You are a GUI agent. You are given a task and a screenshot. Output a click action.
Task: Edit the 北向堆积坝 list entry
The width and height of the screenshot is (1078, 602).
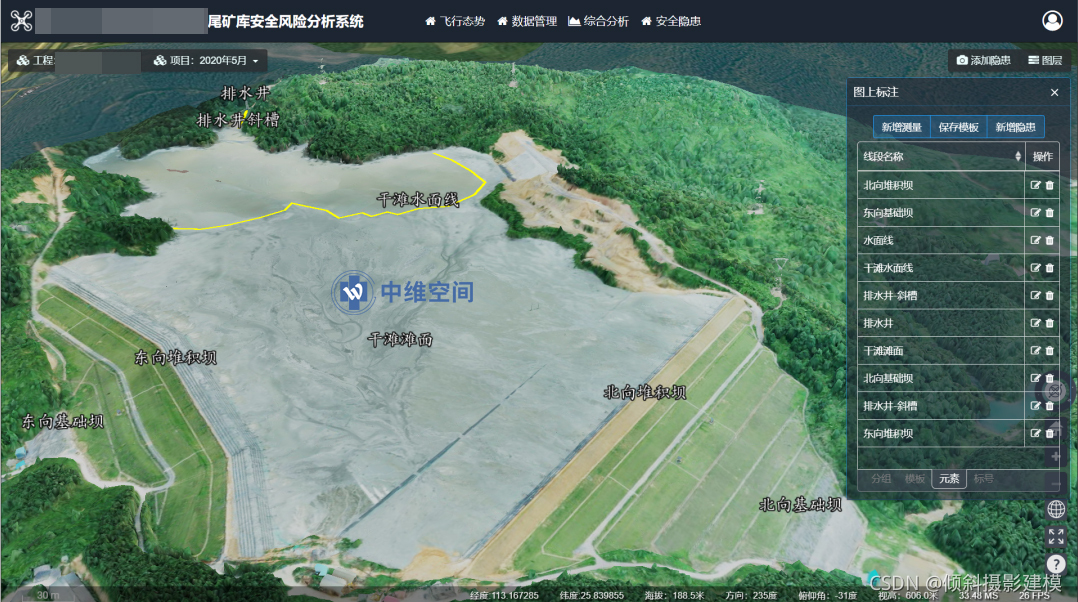pos(1035,185)
